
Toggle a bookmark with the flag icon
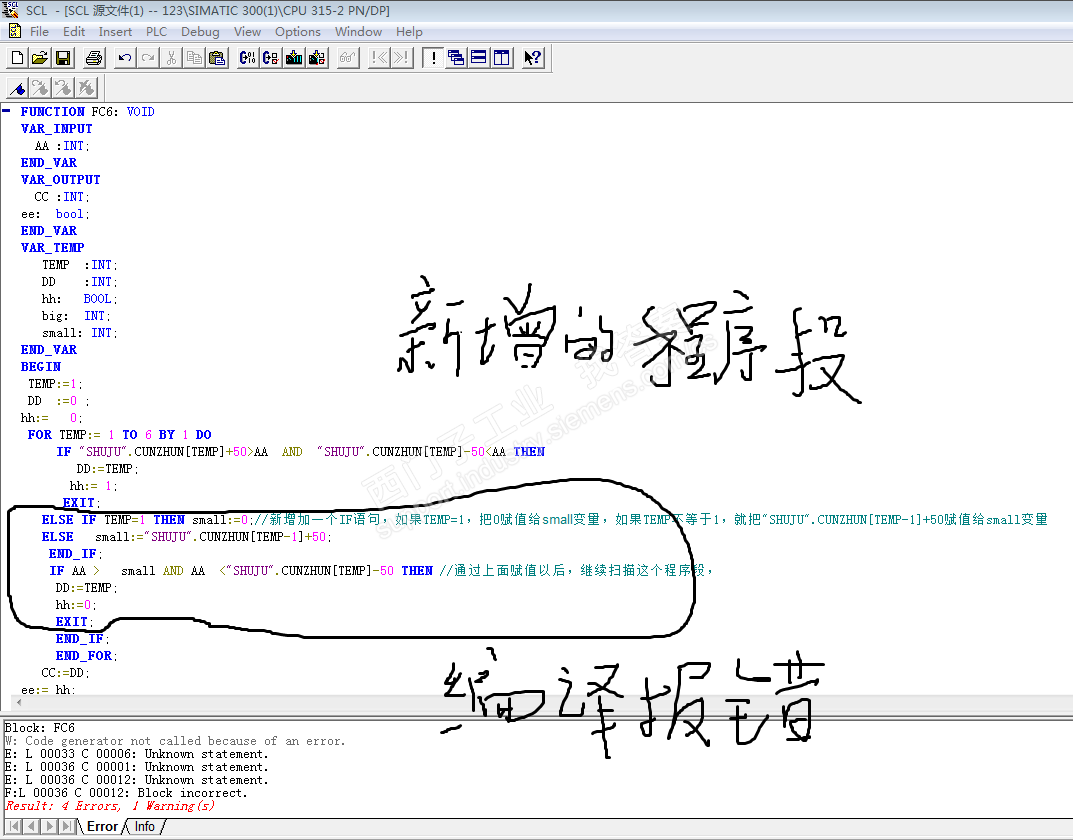(17, 88)
